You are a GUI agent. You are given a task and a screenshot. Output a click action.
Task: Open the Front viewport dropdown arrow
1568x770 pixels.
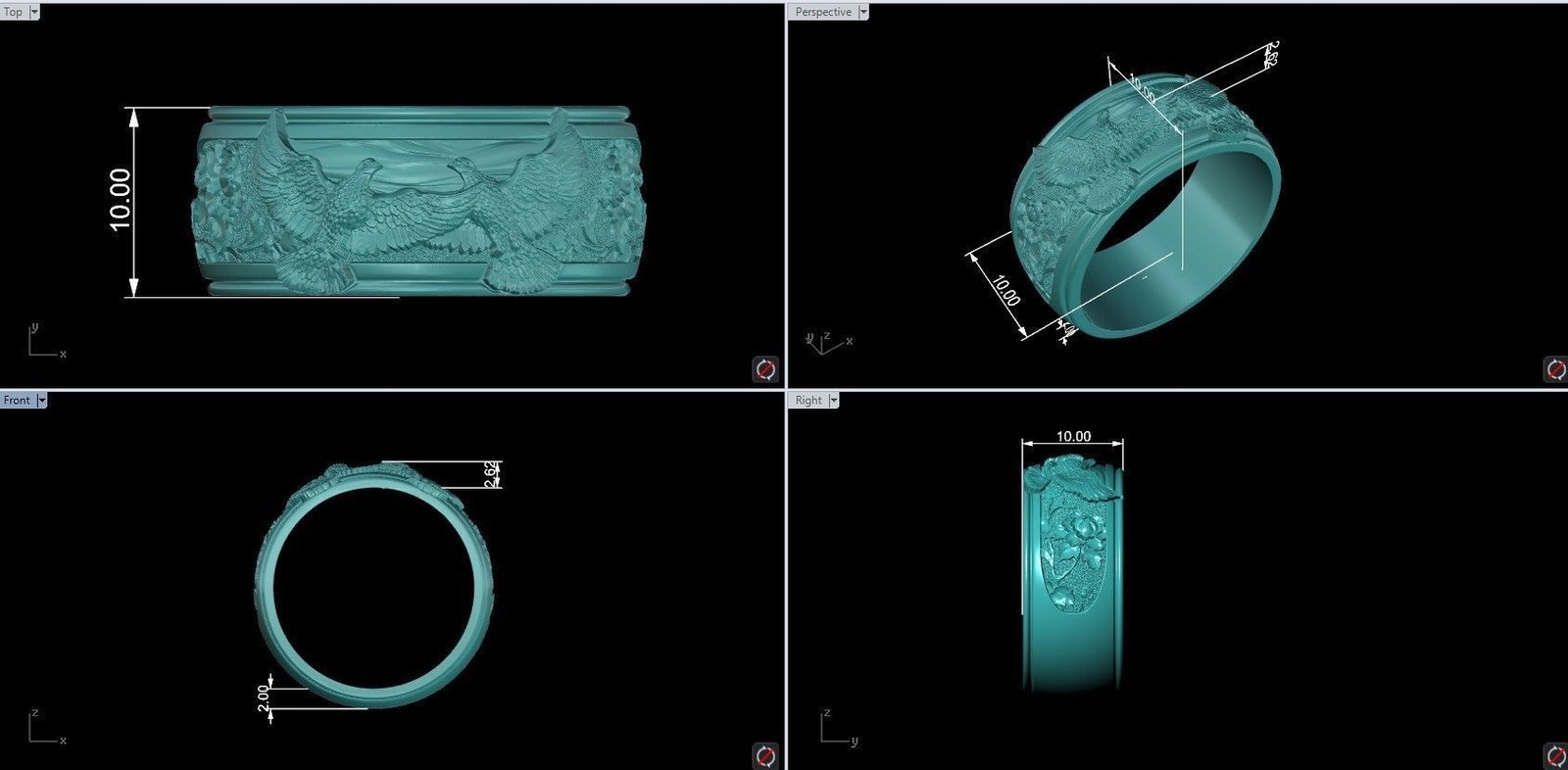pyautogui.click(x=42, y=400)
